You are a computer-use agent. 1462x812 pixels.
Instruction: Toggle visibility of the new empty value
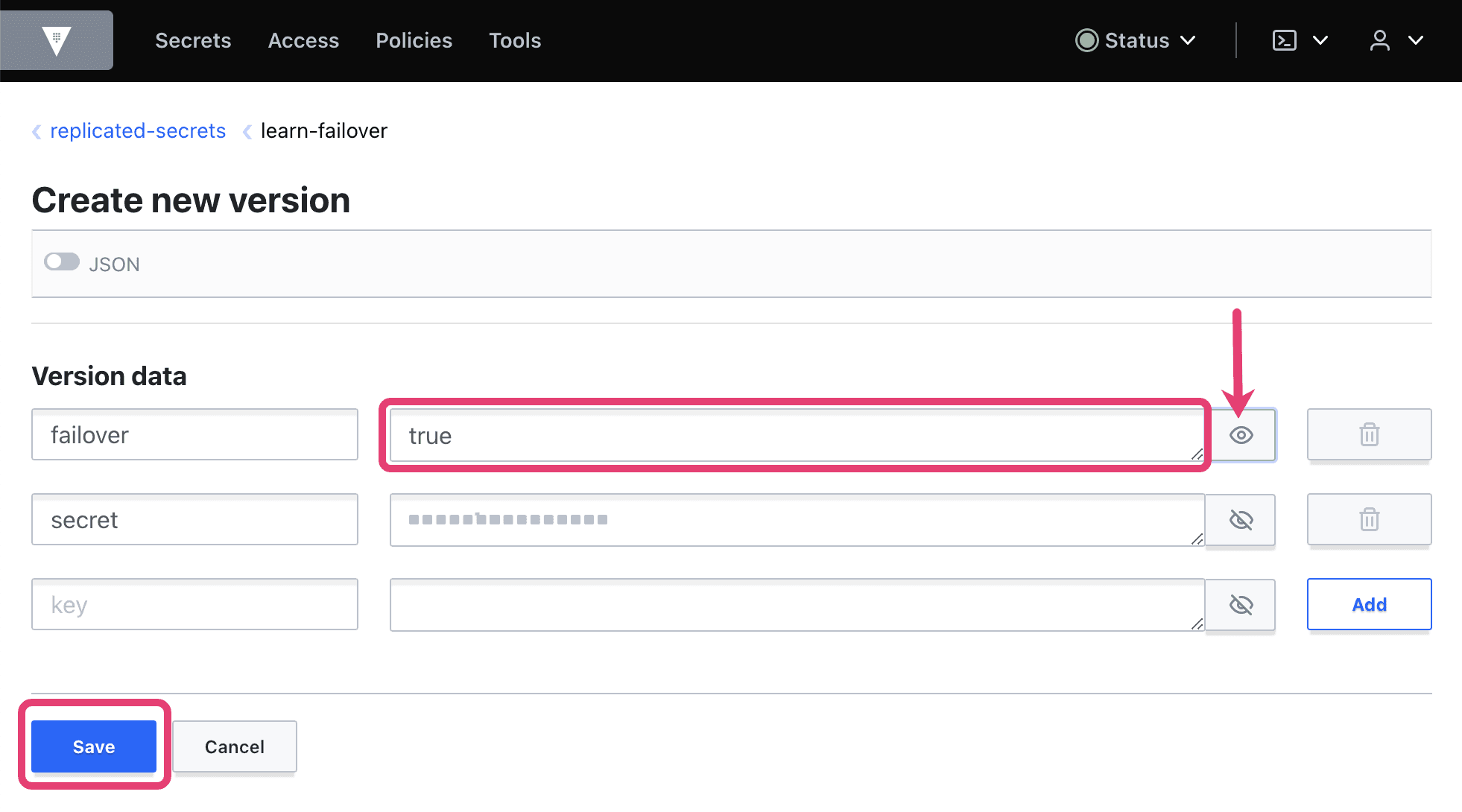click(x=1241, y=605)
